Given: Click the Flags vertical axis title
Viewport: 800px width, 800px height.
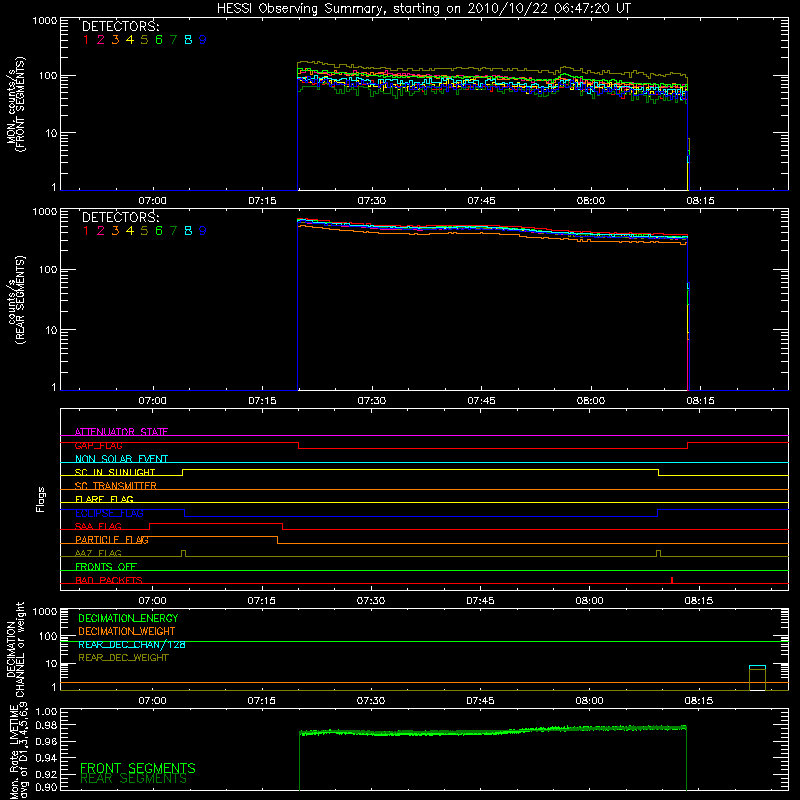Looking at the screenshot, I should pyautogui.click(x=40, y=499).
